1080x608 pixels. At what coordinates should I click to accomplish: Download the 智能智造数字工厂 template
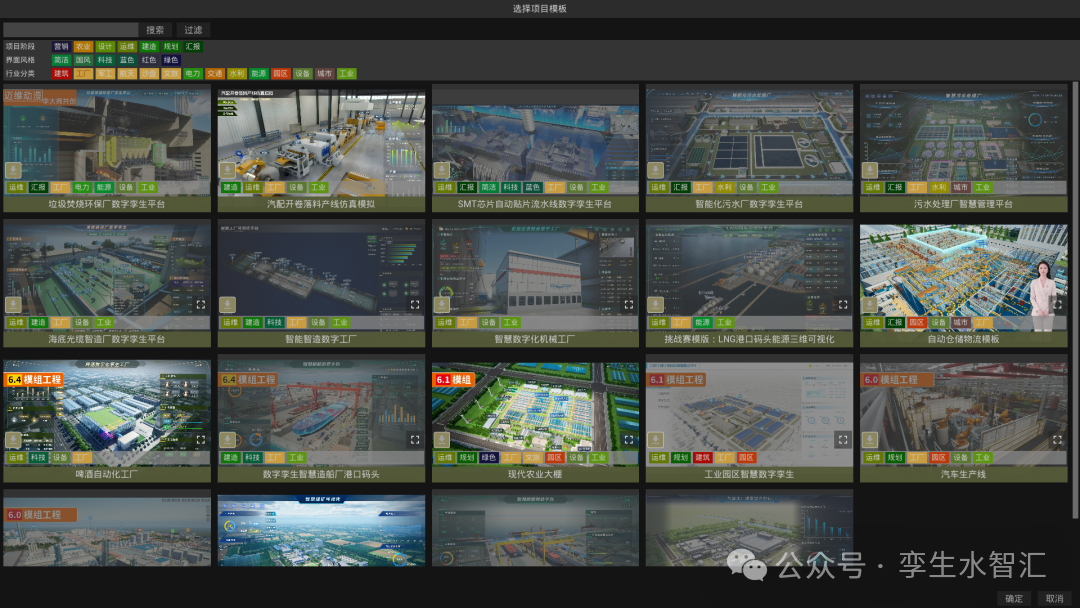pos(227,304)
